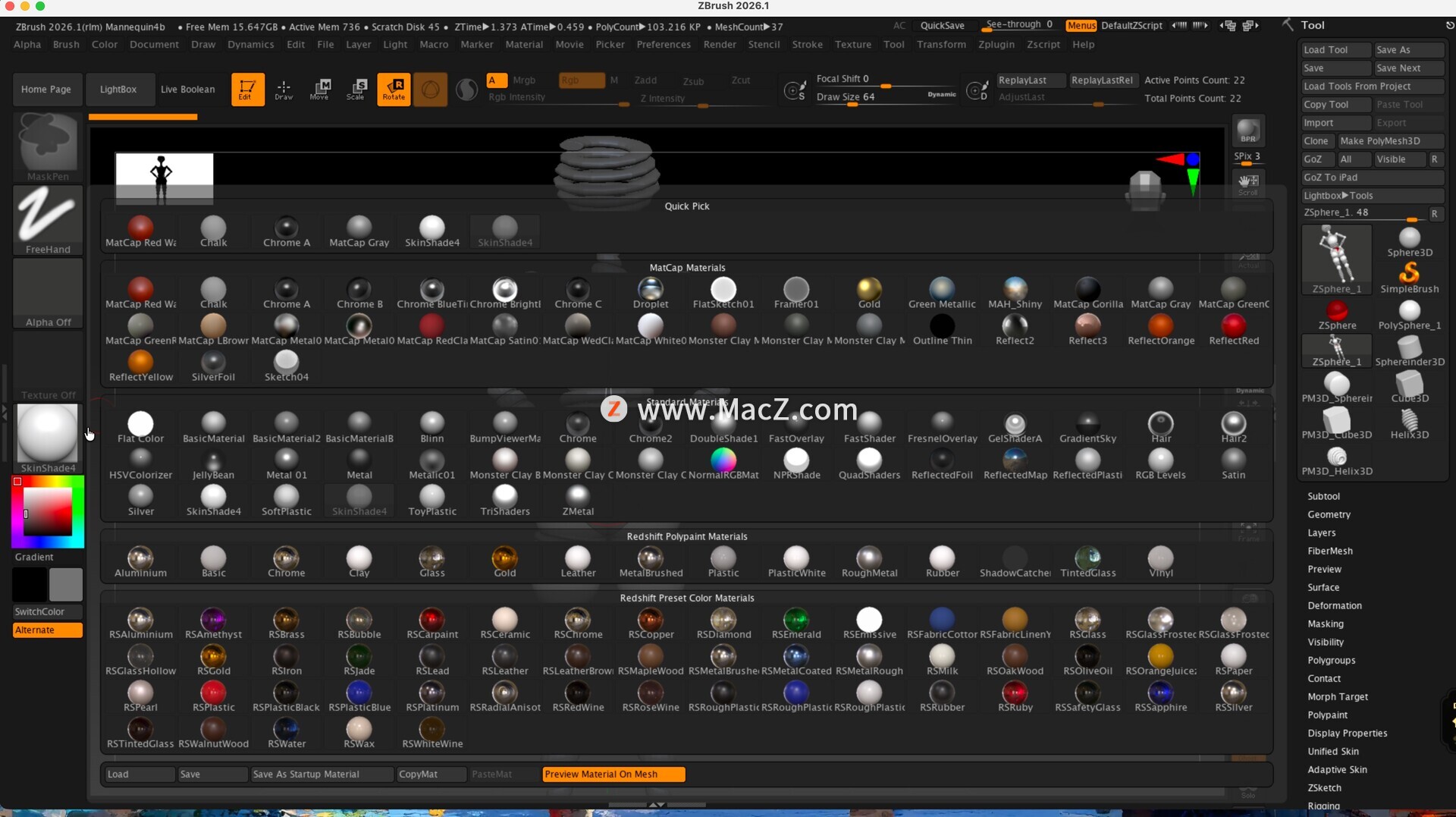Expand the Geometry section
Screen dimensions: 1456x817
[1329, 514]
